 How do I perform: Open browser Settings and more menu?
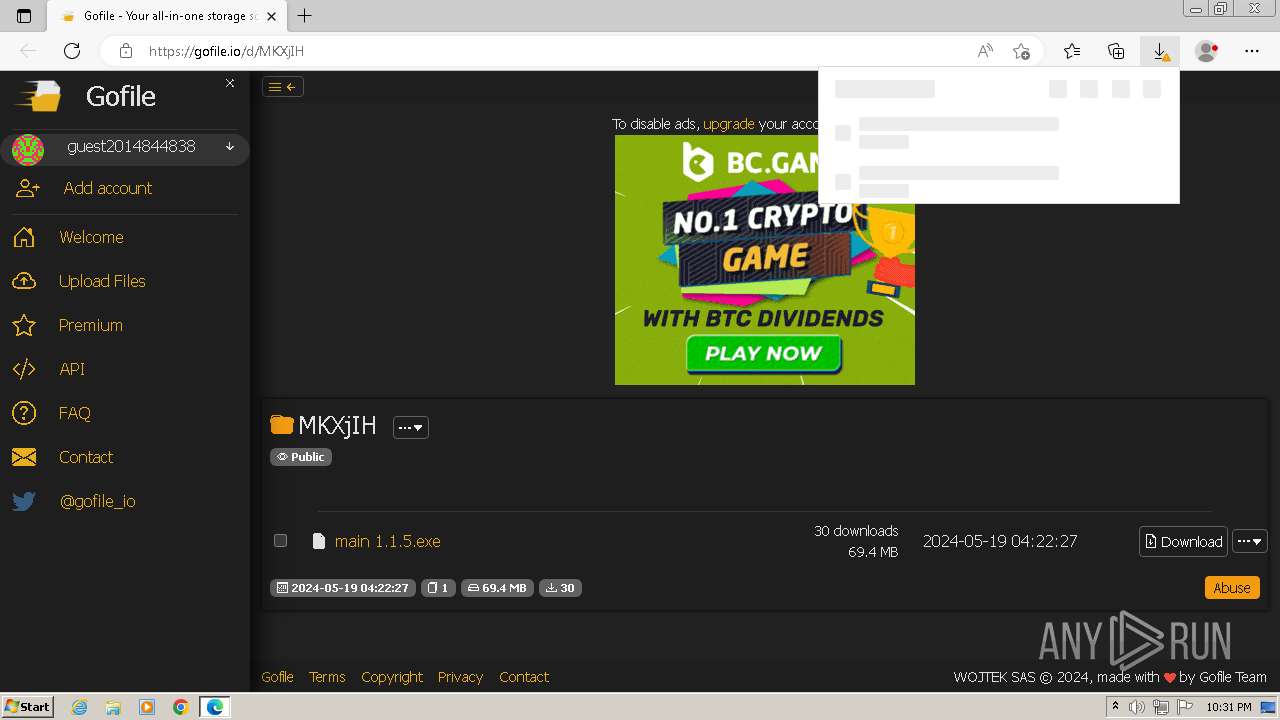coord(1252,51)
